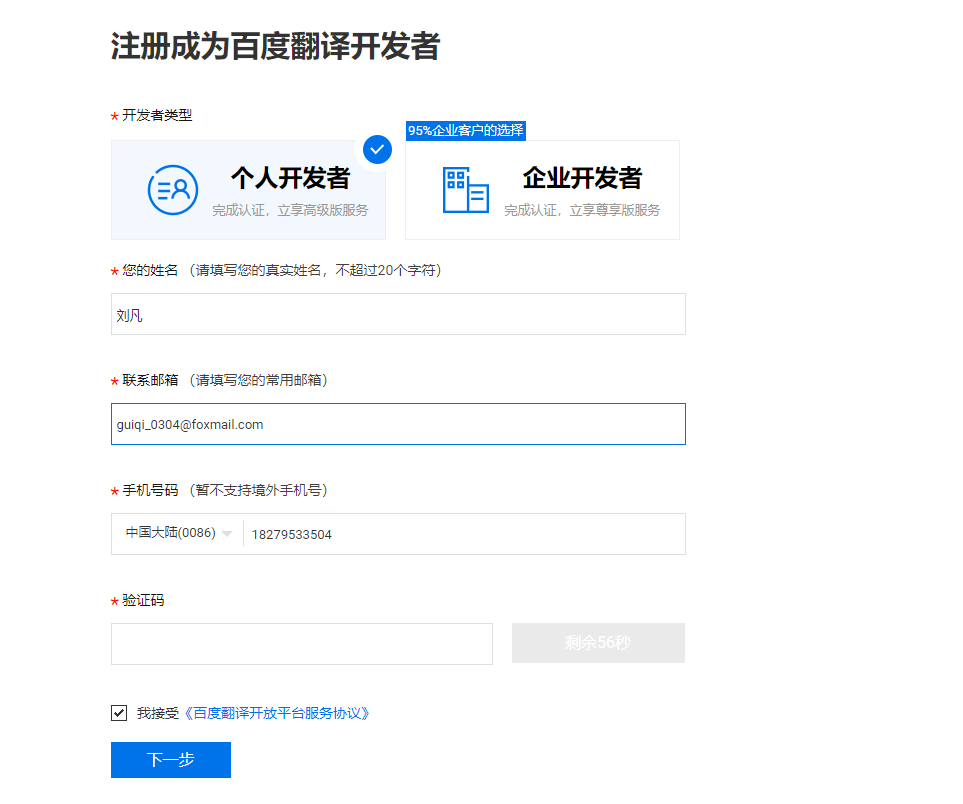This screenshot has height=804, width=963.
Task: Click the 手机号码 field label
Action: click(150, 490)
